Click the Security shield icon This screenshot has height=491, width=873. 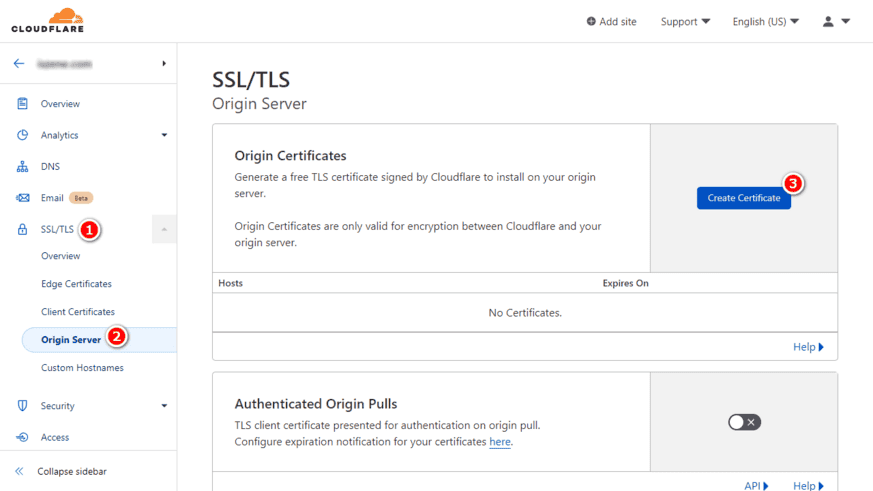[22, 406]
